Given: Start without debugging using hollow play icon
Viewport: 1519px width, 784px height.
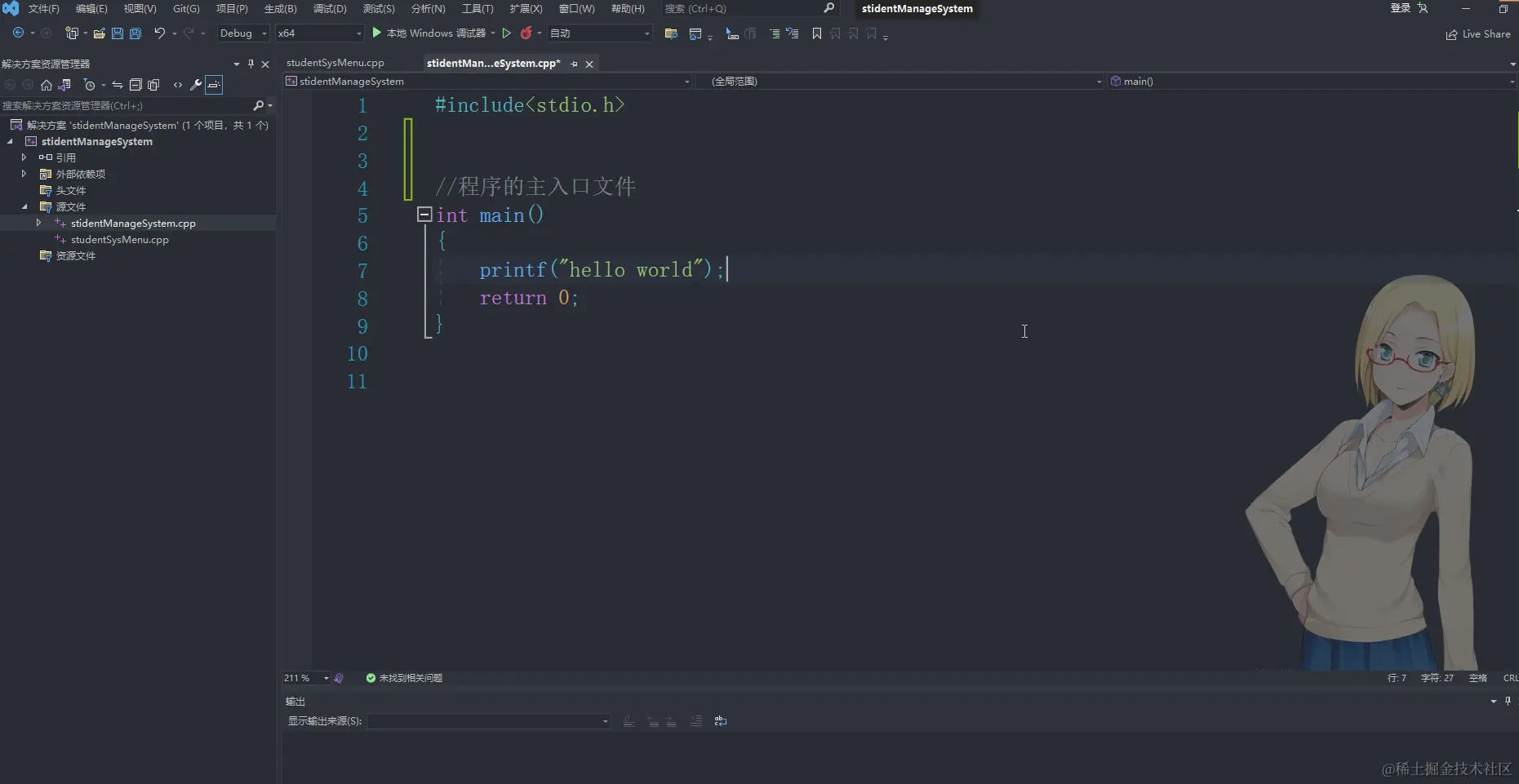Looking at the screenshot, I should click(507, 33).
